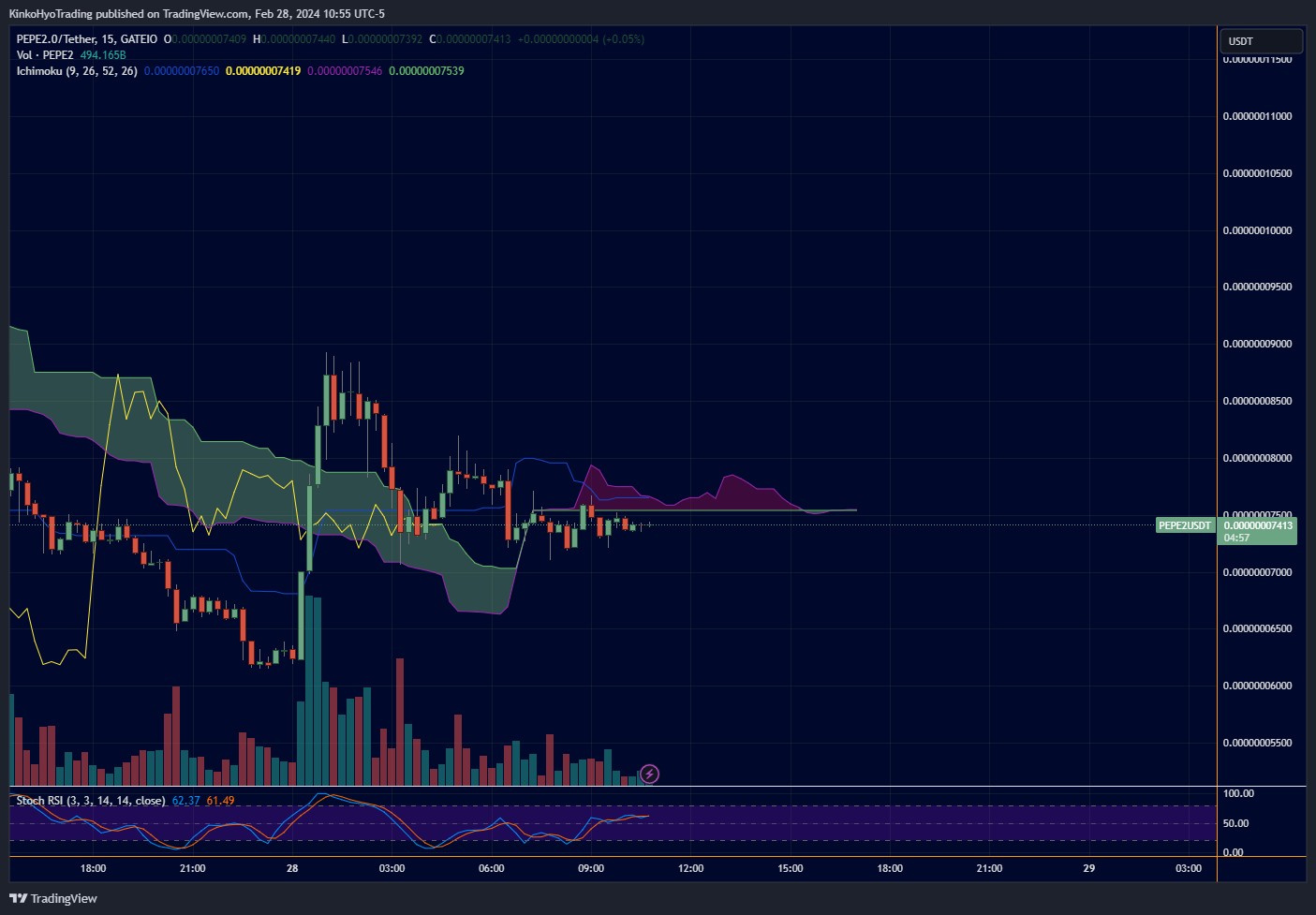Screen dimensions: 1316x915
Task: Click the Stoch RSI axis label 100.00
Action: coord(1238,793)
